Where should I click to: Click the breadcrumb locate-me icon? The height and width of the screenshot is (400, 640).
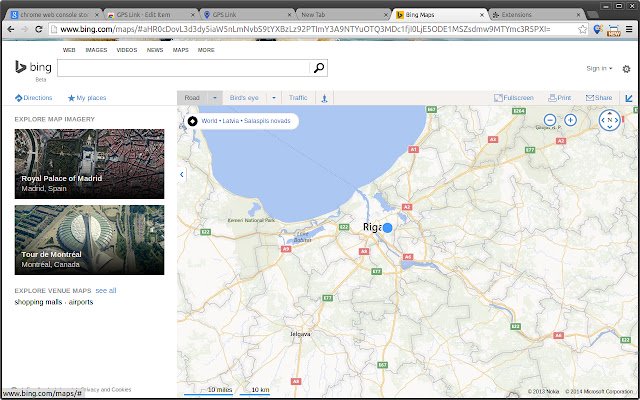pyautogui.click(x=193, y=121)
